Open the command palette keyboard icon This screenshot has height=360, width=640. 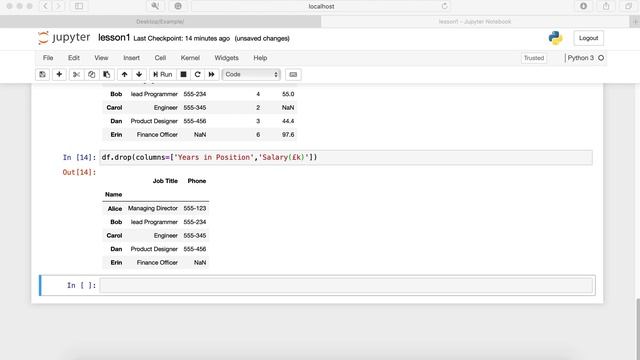coord(293,74)
